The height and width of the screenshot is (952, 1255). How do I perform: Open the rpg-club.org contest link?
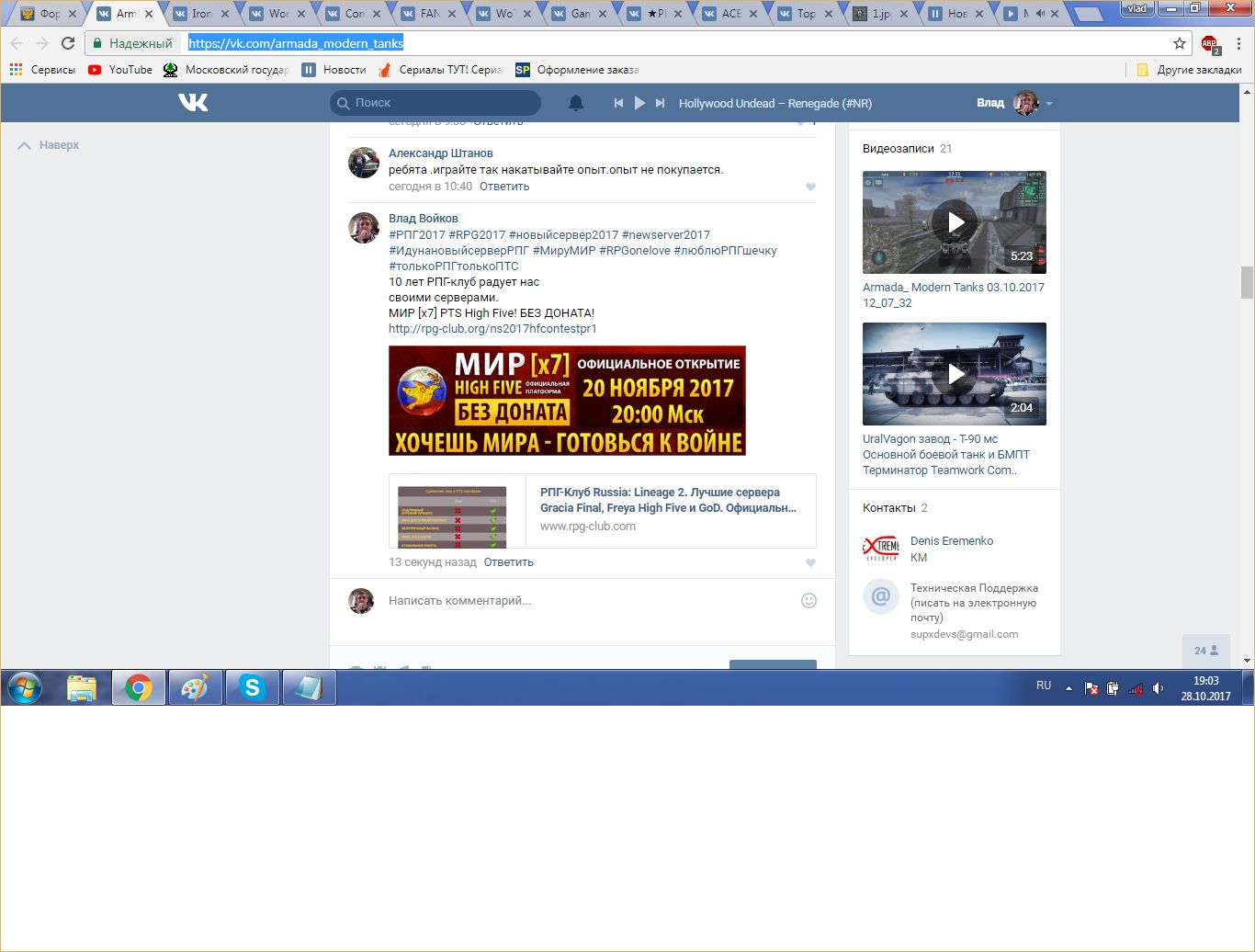point(492,329)
